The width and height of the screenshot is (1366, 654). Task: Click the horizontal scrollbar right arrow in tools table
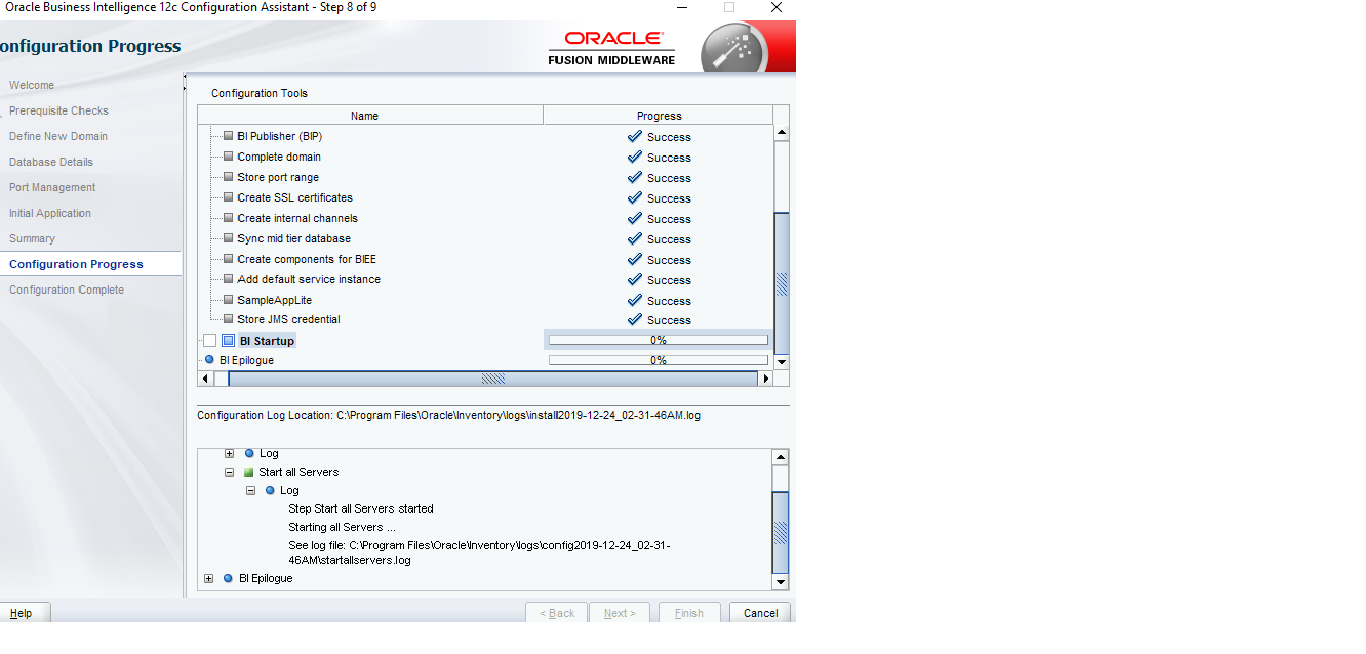766,379
